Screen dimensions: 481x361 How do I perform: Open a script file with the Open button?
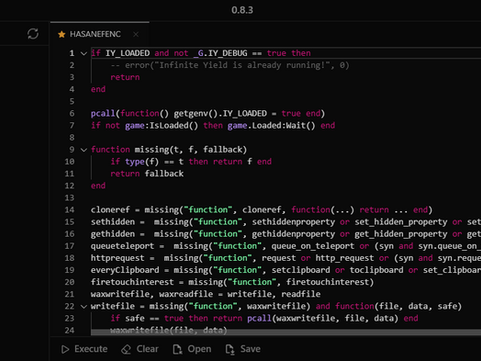192,349
